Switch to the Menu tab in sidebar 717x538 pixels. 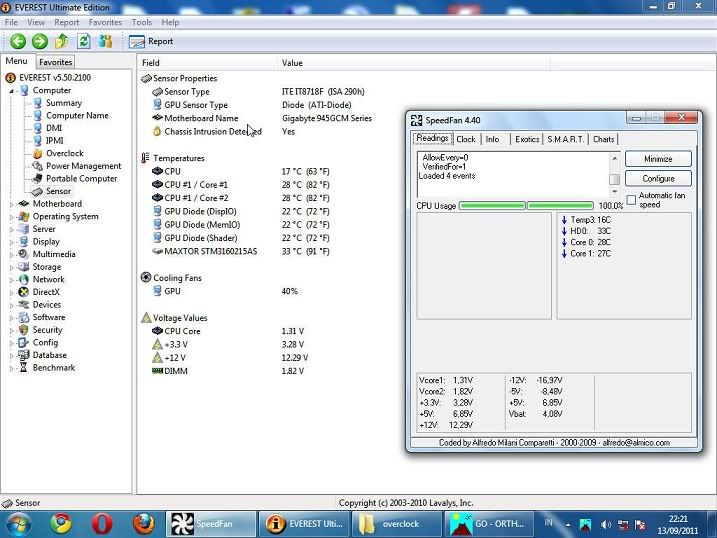16,61
